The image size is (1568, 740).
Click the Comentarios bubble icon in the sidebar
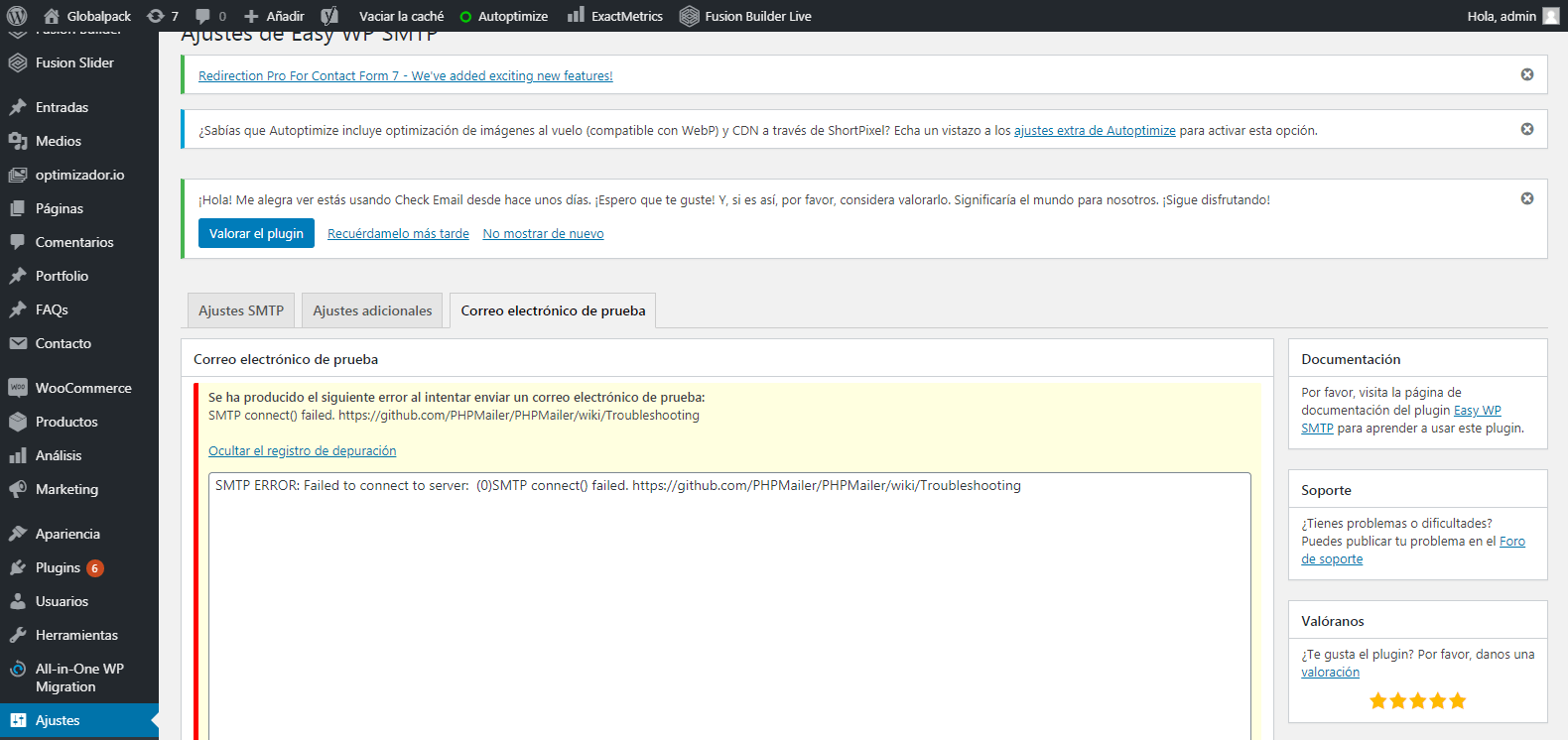(18, 242)
